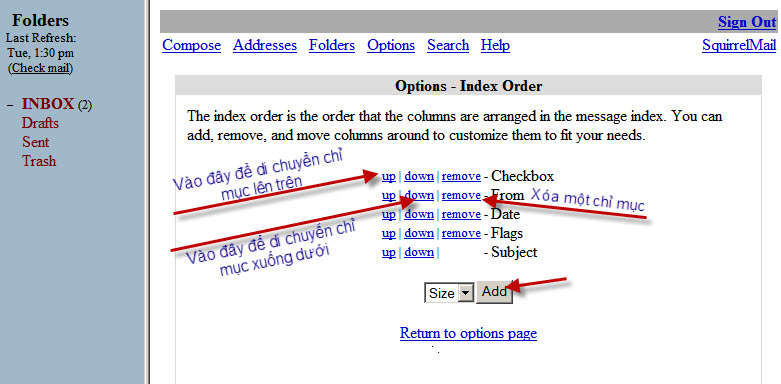Move the Flags column down

coord(419,233)
